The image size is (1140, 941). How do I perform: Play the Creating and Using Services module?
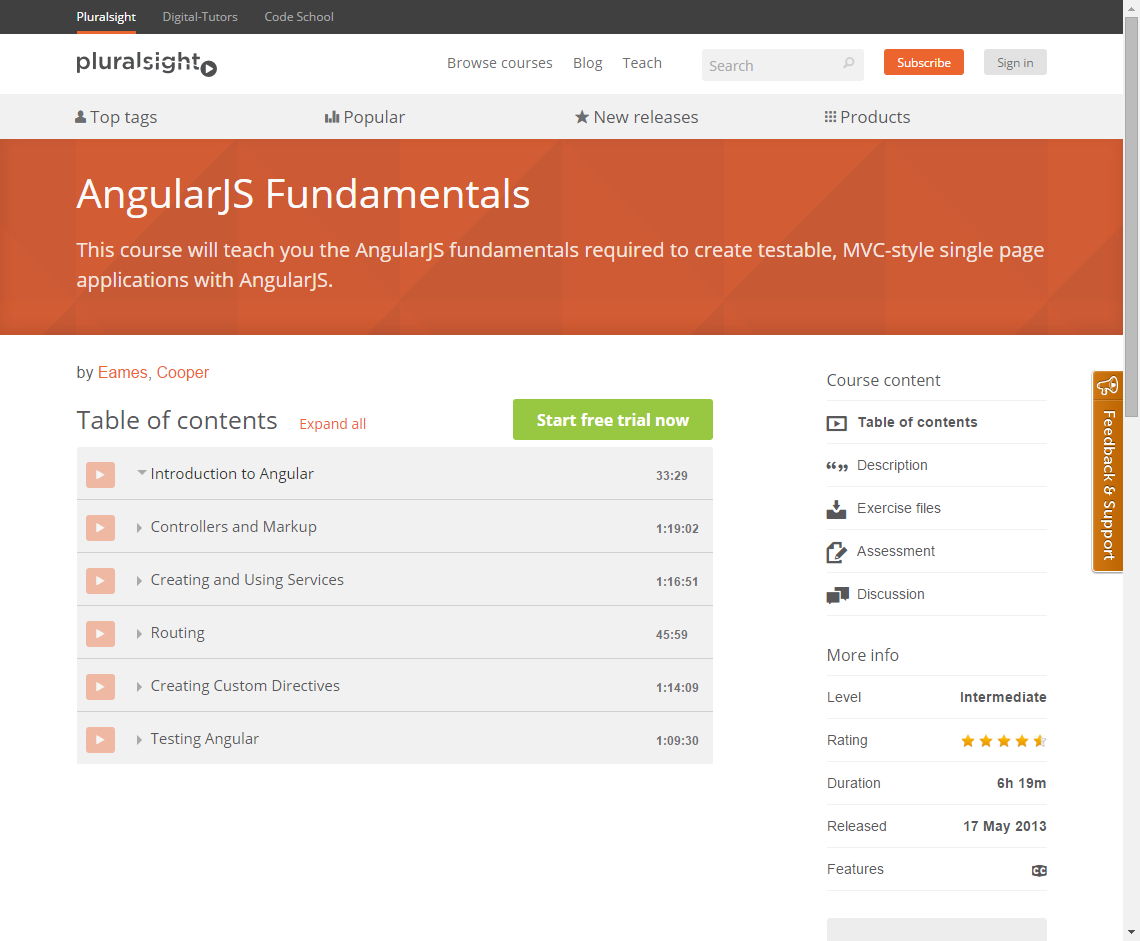[x=100, y=581]
